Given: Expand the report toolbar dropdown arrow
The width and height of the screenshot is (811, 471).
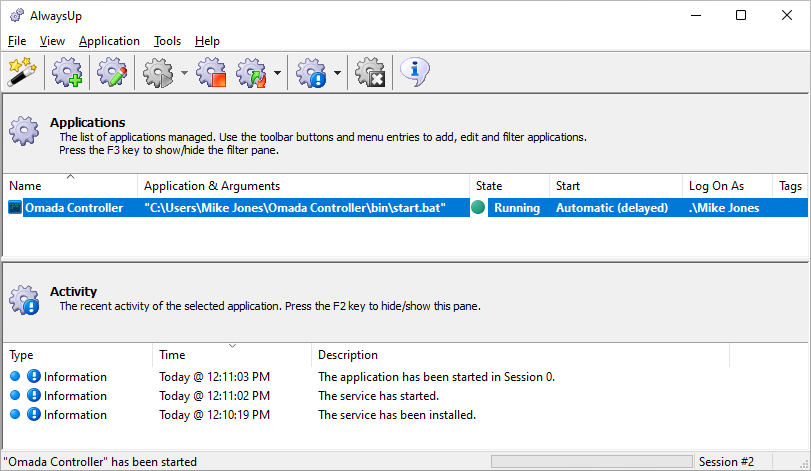Looking at the screenshot, I should click(x=337, y=73).
